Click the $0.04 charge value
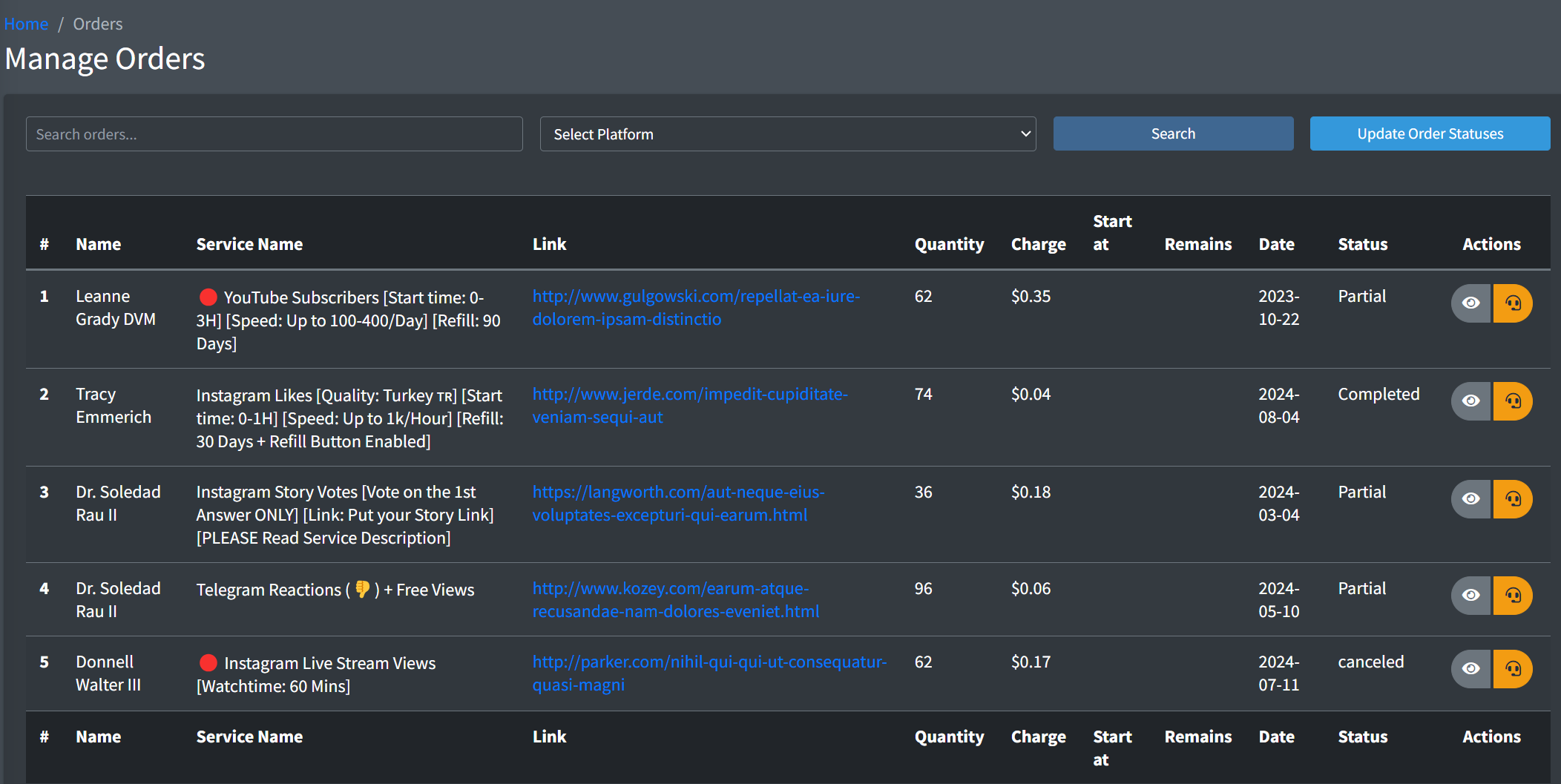 coord(1031,394)
